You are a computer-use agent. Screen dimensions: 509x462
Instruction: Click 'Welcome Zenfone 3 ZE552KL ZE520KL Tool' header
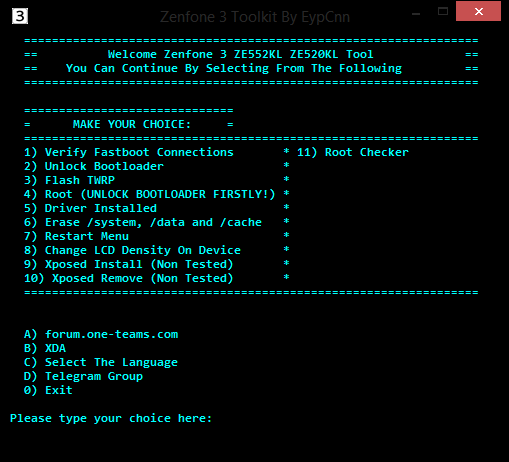point(240,54)
